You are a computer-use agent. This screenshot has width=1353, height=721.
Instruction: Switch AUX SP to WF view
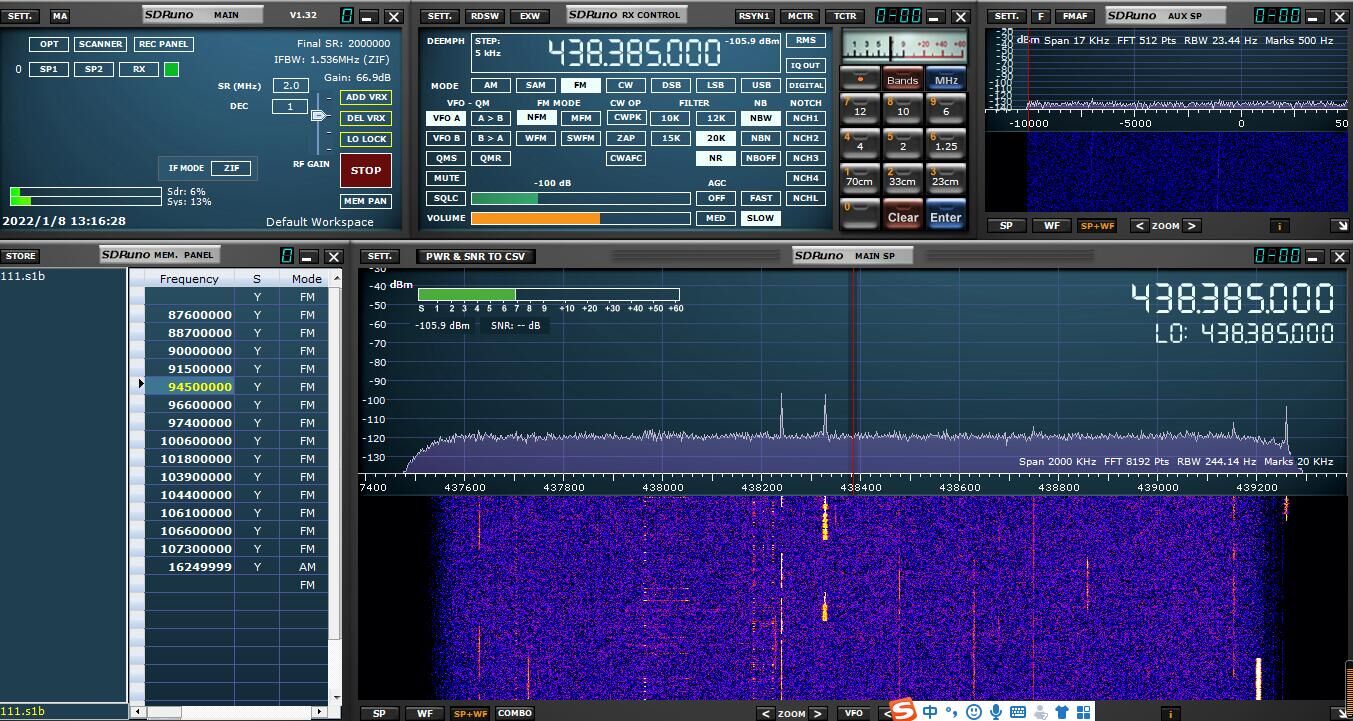pyautogui.click(x=1052, y=226)
